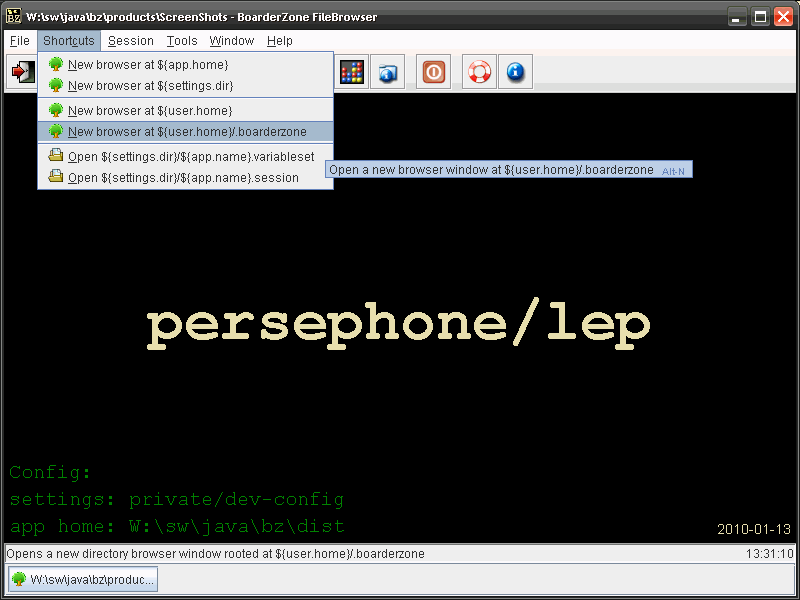The width and height of the screenshot is (800, 600).
Task: Click the folder info toolbar icon
Action: [388, 72]
